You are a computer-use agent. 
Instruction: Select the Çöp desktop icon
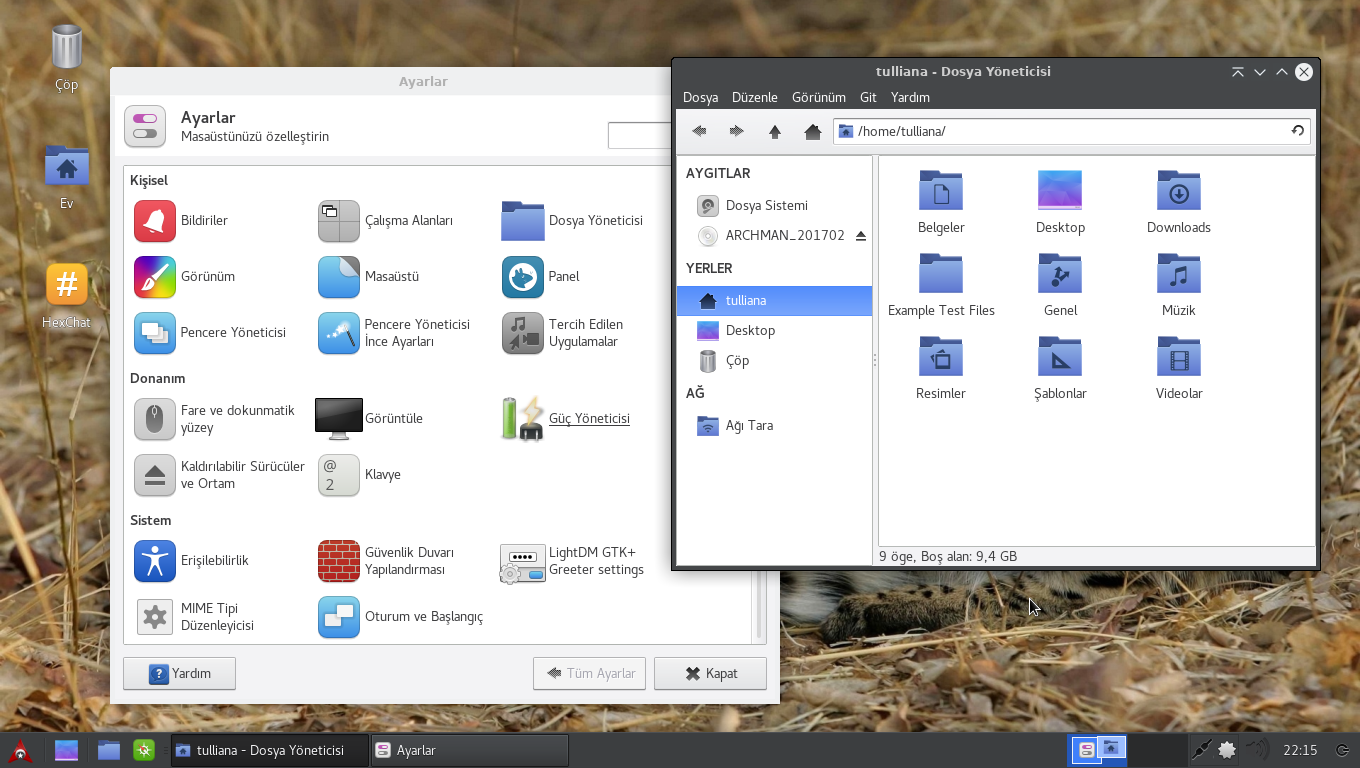(x=66, y=59)
